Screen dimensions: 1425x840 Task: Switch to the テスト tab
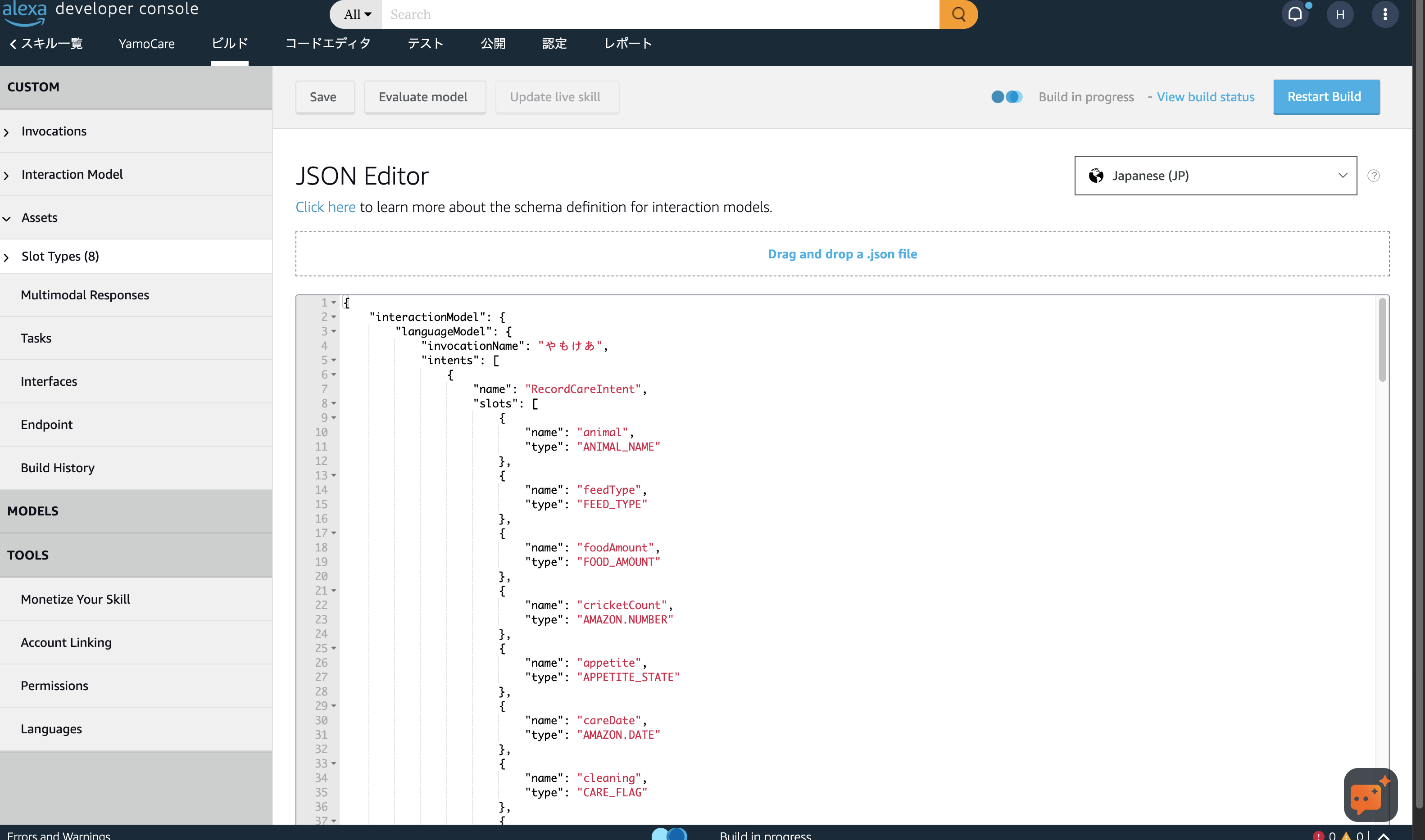click(x=426, y=44)
